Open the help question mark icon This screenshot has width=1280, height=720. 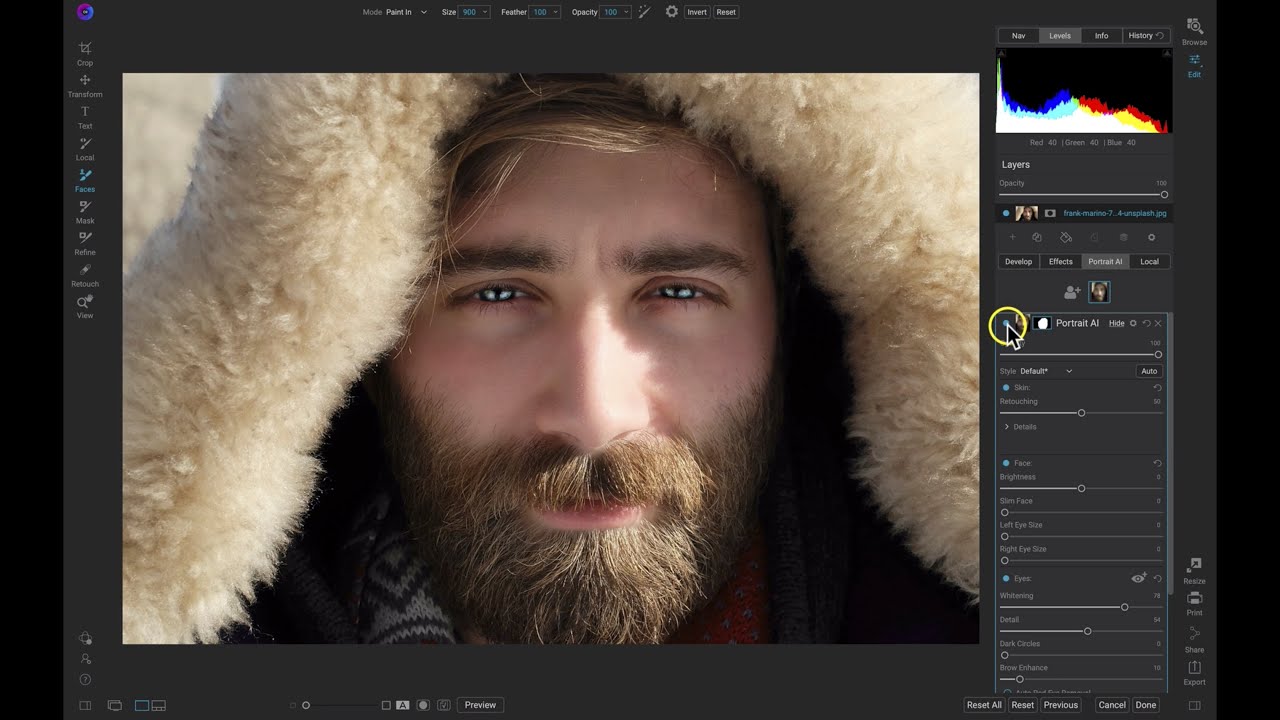click(x=85, y=680)
